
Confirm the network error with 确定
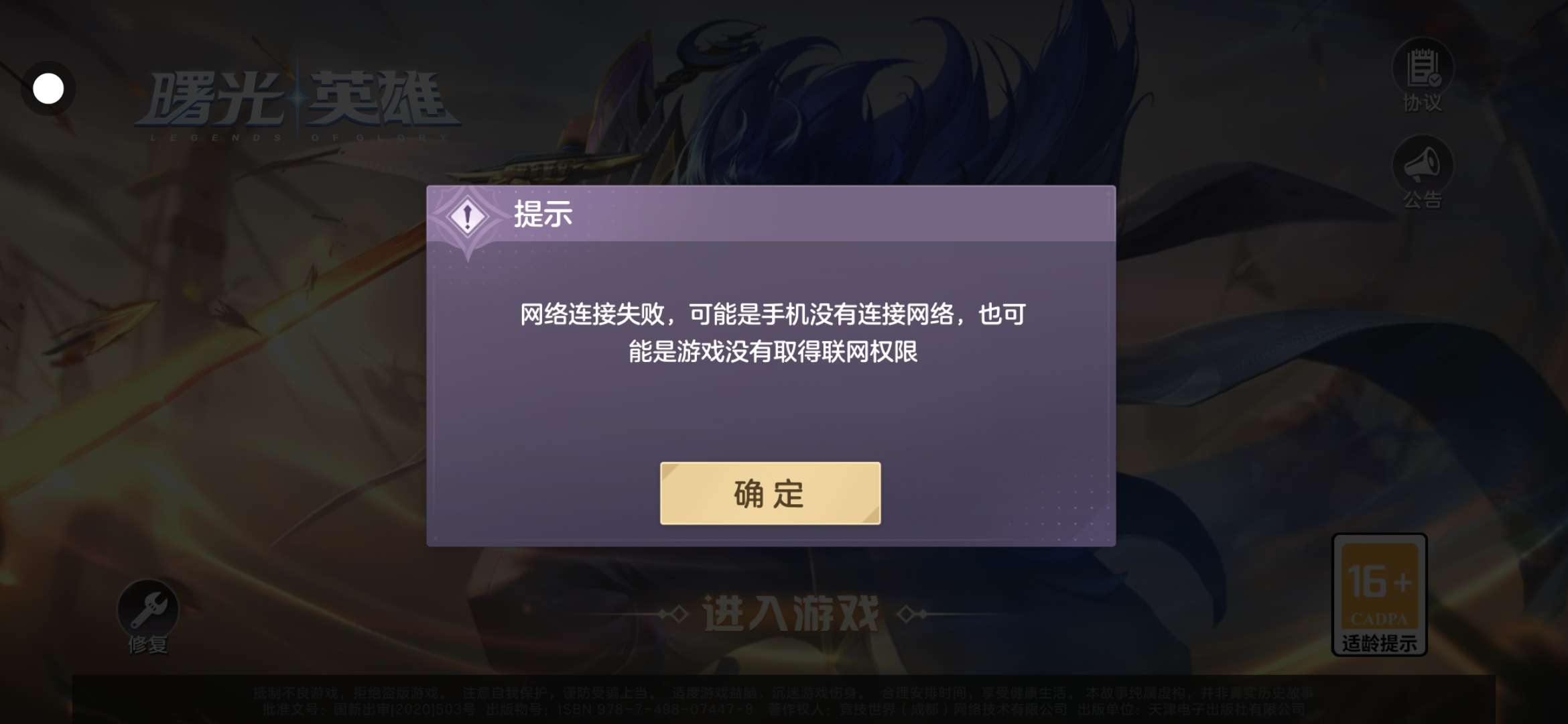pyautogui.click(x=770, y=493)
